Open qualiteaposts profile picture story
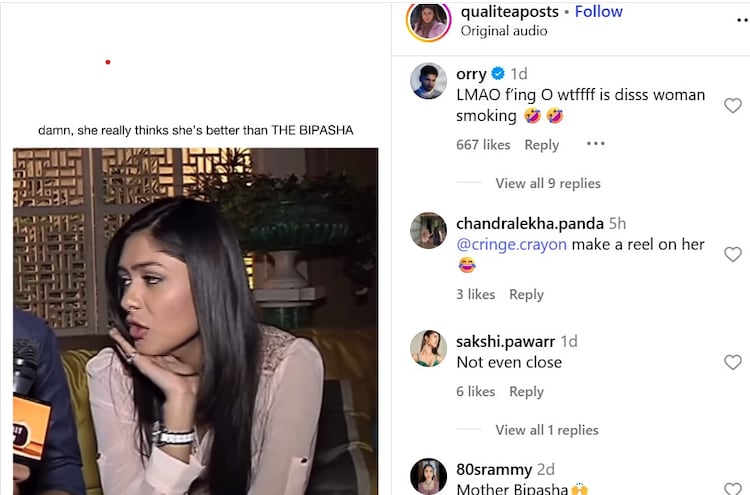The height and width of the screenshot is (495, 750). [428, 20]
